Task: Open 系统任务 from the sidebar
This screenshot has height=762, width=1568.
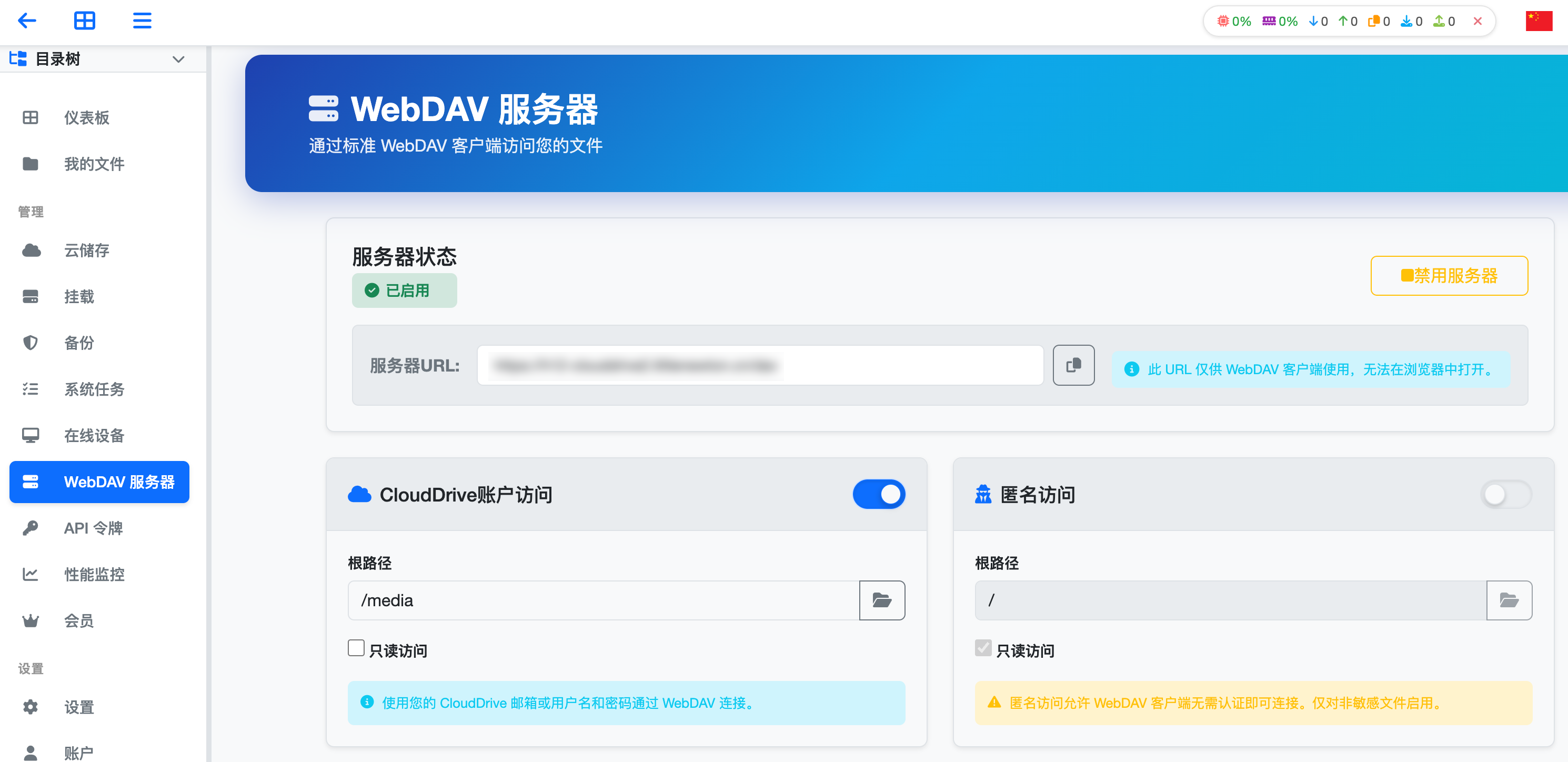Action: click(x=94, y=389)
